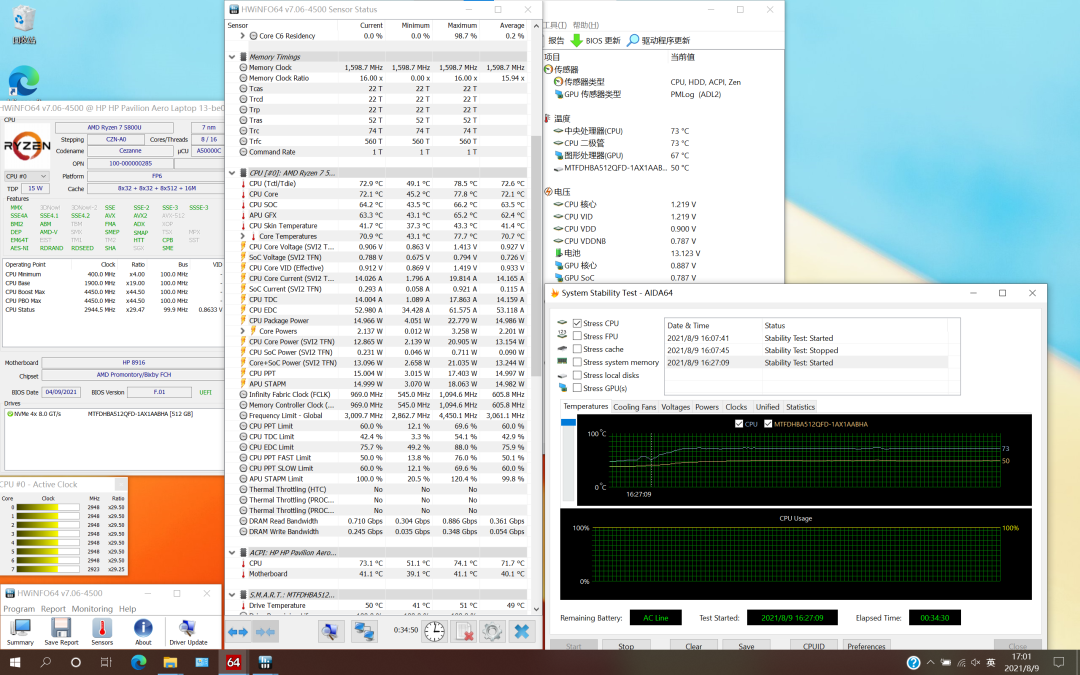Uncheck the Stress CPU checkbox

coord(577,323)
